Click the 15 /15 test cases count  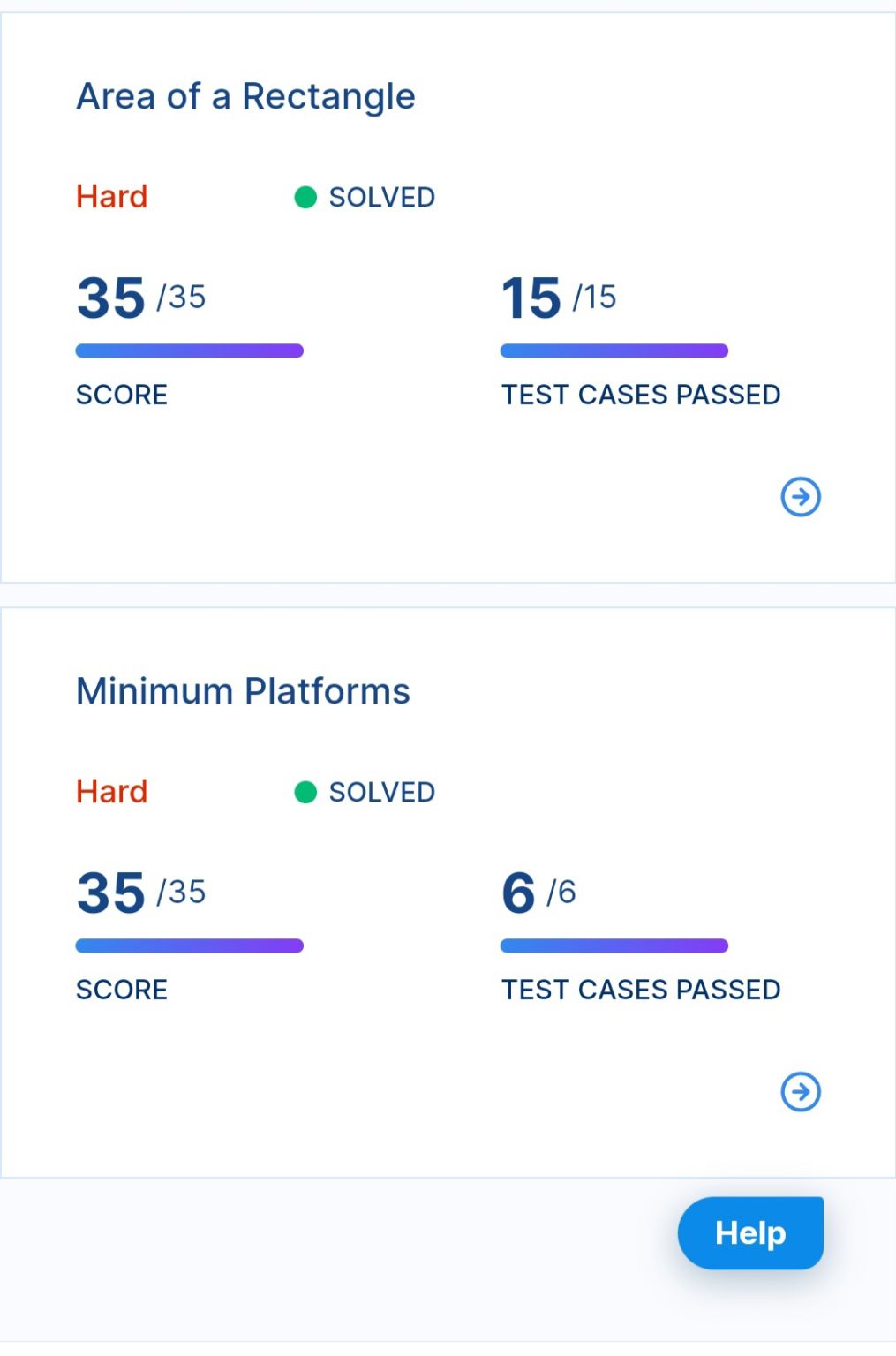pos(559,298)
